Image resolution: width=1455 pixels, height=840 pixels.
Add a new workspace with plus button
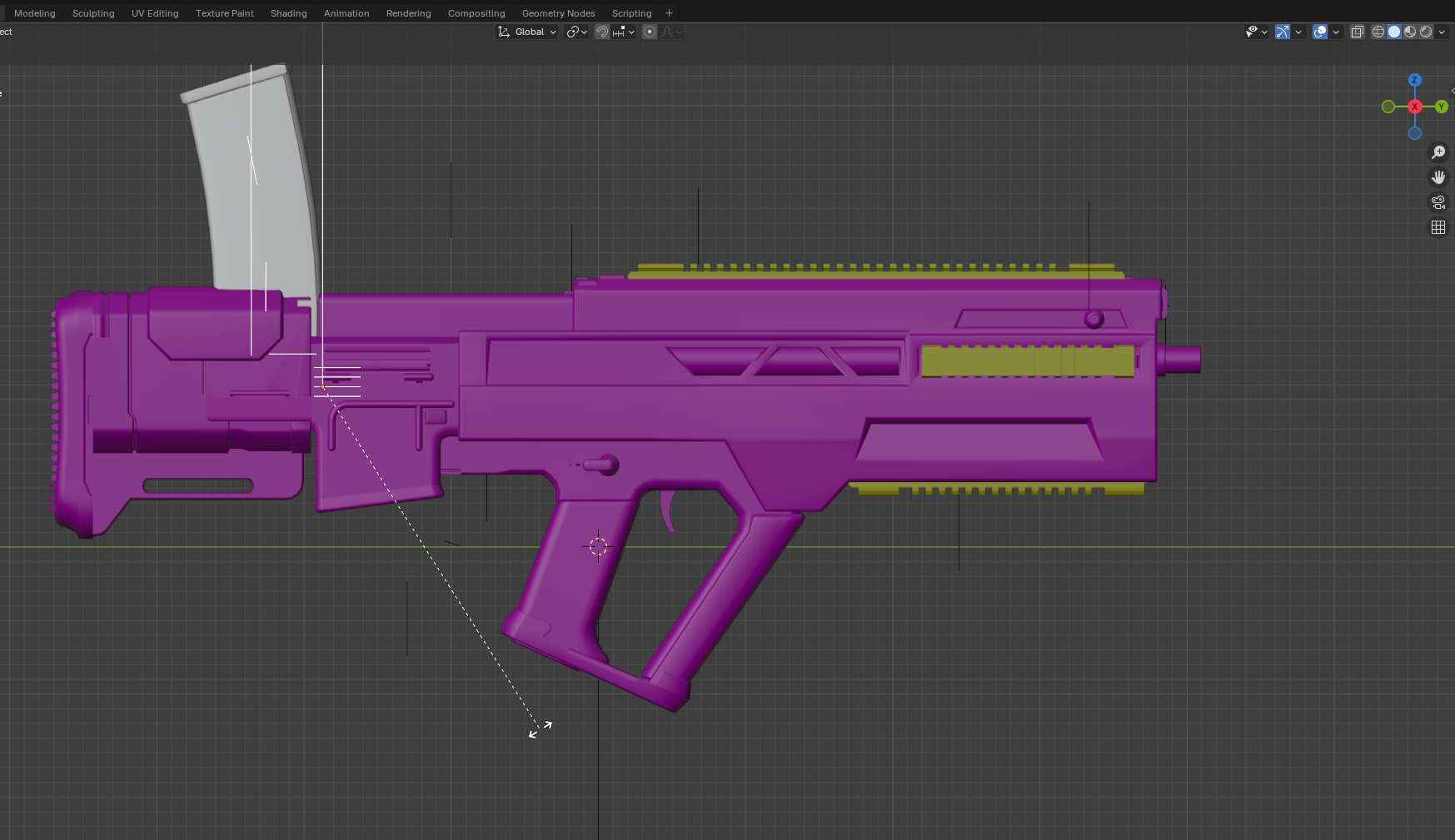coord(669,13)
